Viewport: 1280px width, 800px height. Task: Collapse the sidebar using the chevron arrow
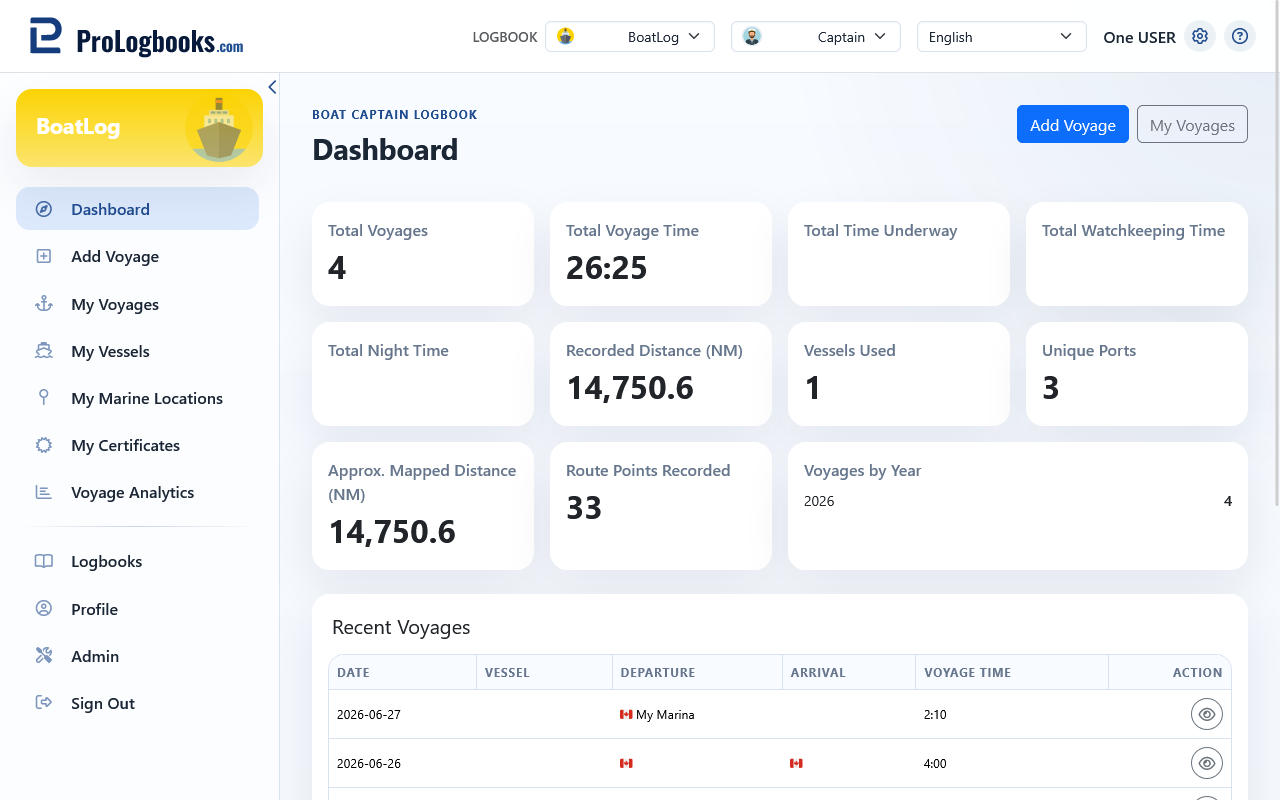pyautogui.click(x=272, y=87)
